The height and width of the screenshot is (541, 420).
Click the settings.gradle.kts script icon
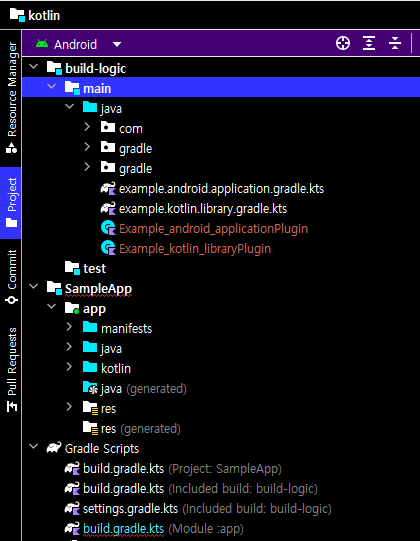click(72, 509)
